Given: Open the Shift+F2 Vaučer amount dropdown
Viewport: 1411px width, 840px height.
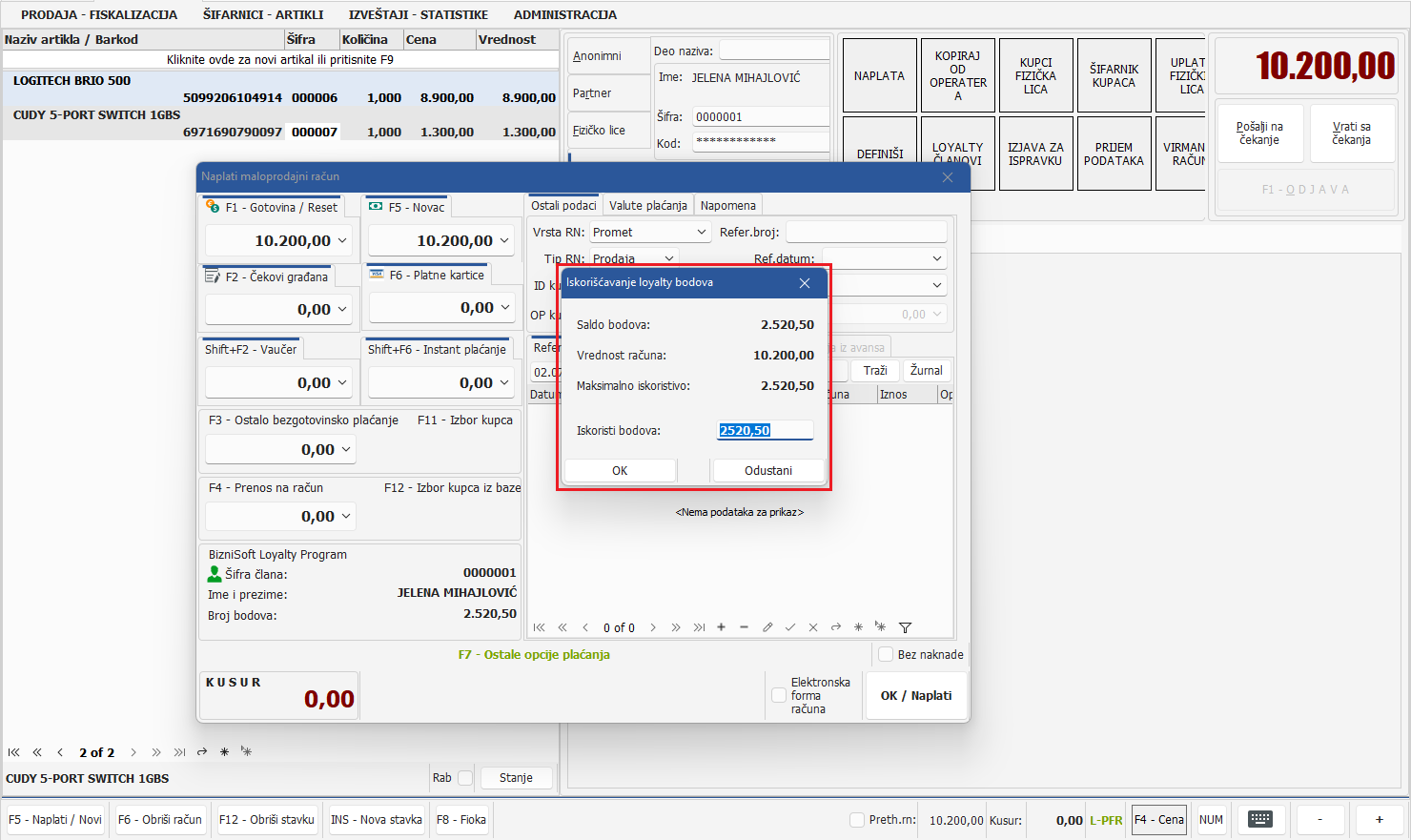Looking at the screenshot, I should click(342, 382).
